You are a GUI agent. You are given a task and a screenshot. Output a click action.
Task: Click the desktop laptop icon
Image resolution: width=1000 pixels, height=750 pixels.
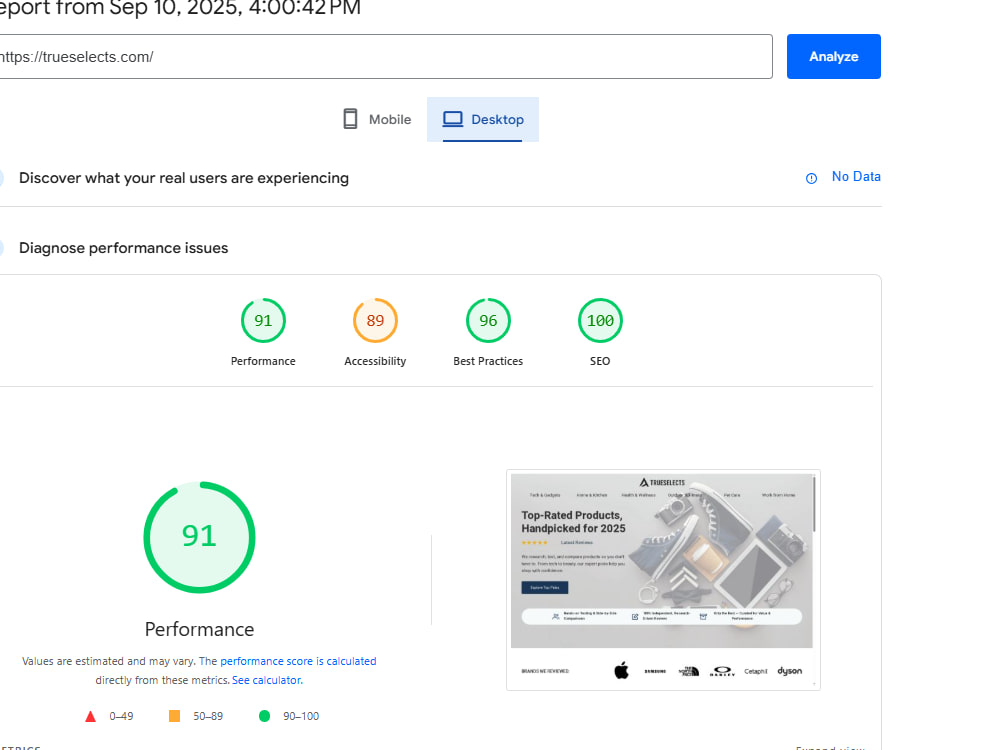tap(453, 119)
